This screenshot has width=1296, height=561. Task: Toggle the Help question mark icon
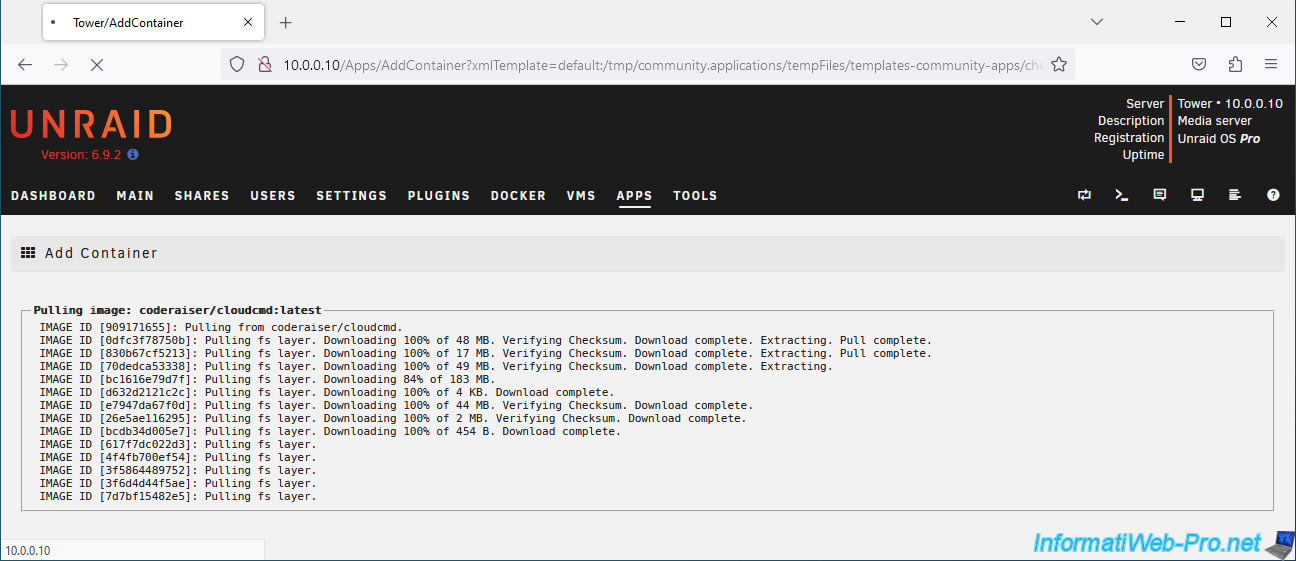[x=1273, y=196]
